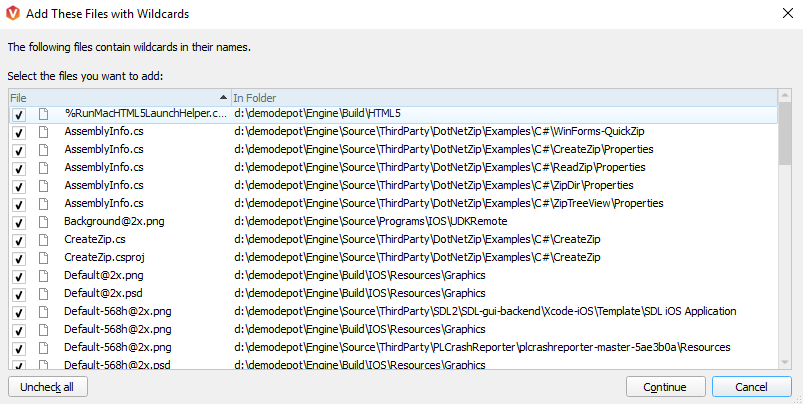The image size is (803, 404).
Task: Click file icon of AssemblyInfo.cs CreateZip\Properties row
Action: pyautogui.click(x=44, y=150)
